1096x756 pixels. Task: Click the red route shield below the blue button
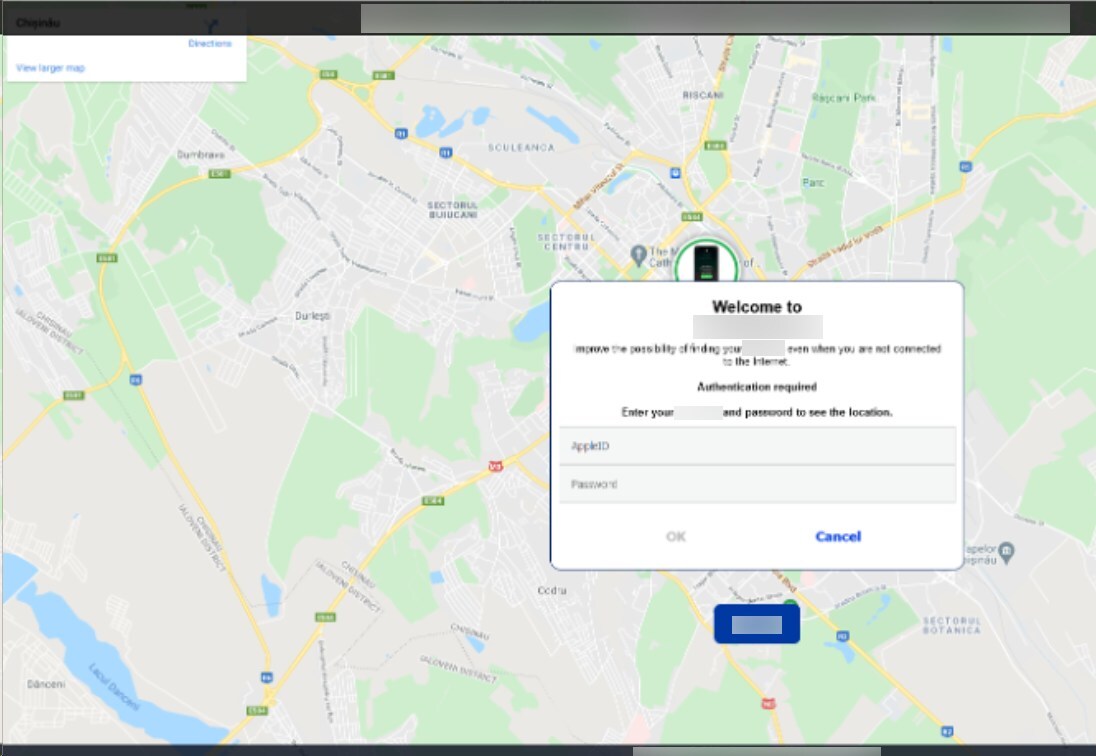point(768,704)
